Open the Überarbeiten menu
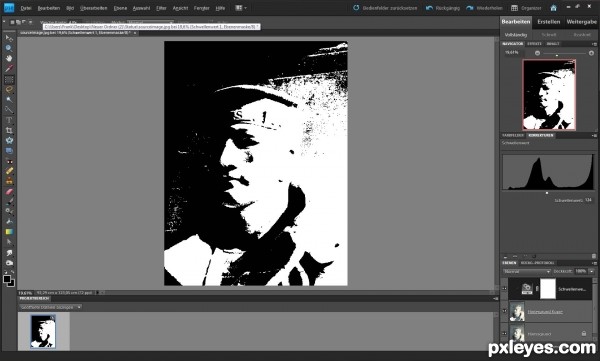 click(x=93, y=8)
